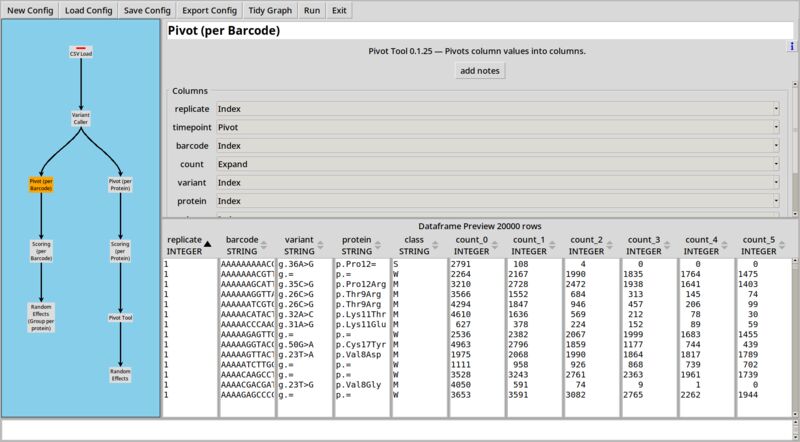Image resolution: width=800 pixels, height=442 pixels.
Task: Select the Pivot (per Protein) node
Action: (120, 184)
